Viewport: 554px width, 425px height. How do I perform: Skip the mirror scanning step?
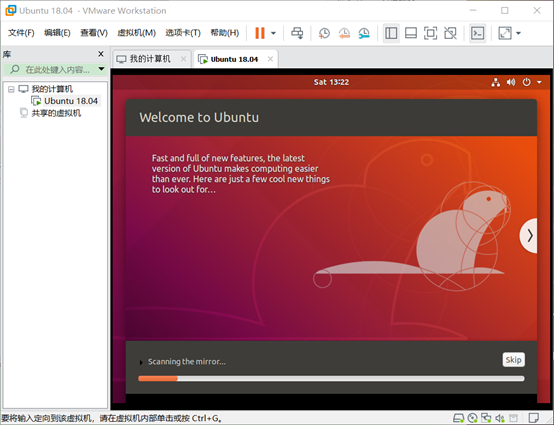tap(513, 360)
